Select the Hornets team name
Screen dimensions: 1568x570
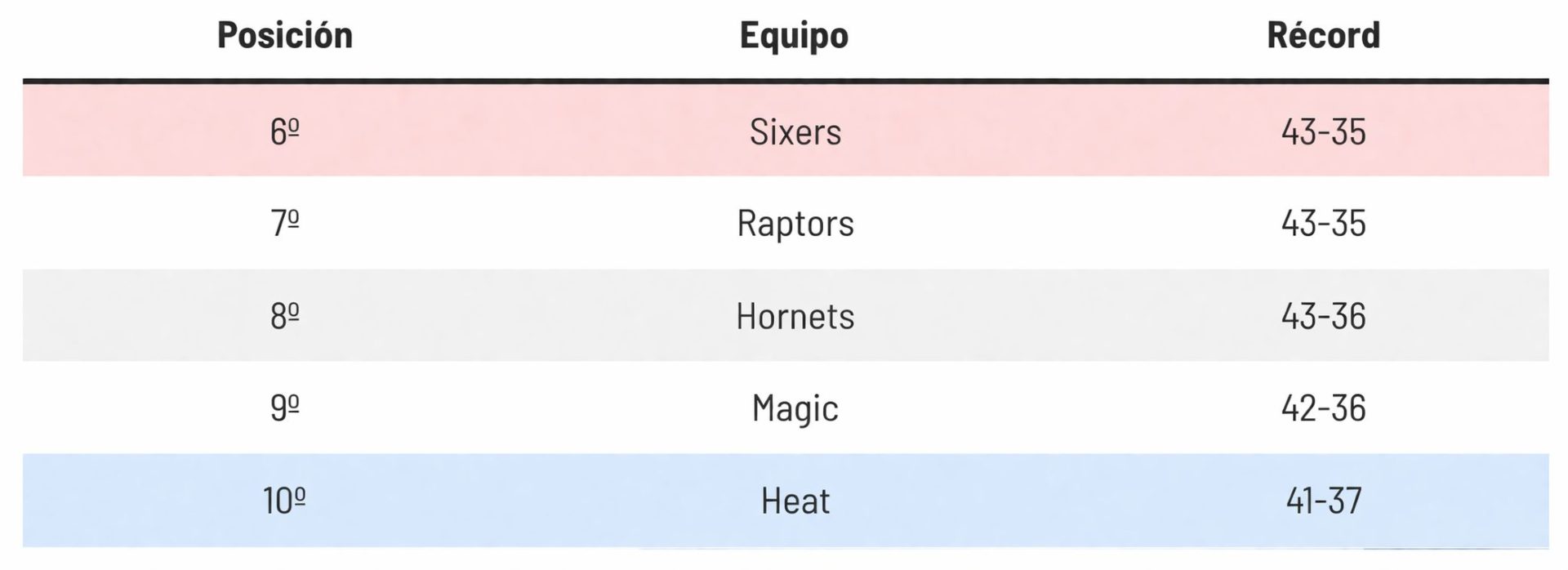[795, 316]
